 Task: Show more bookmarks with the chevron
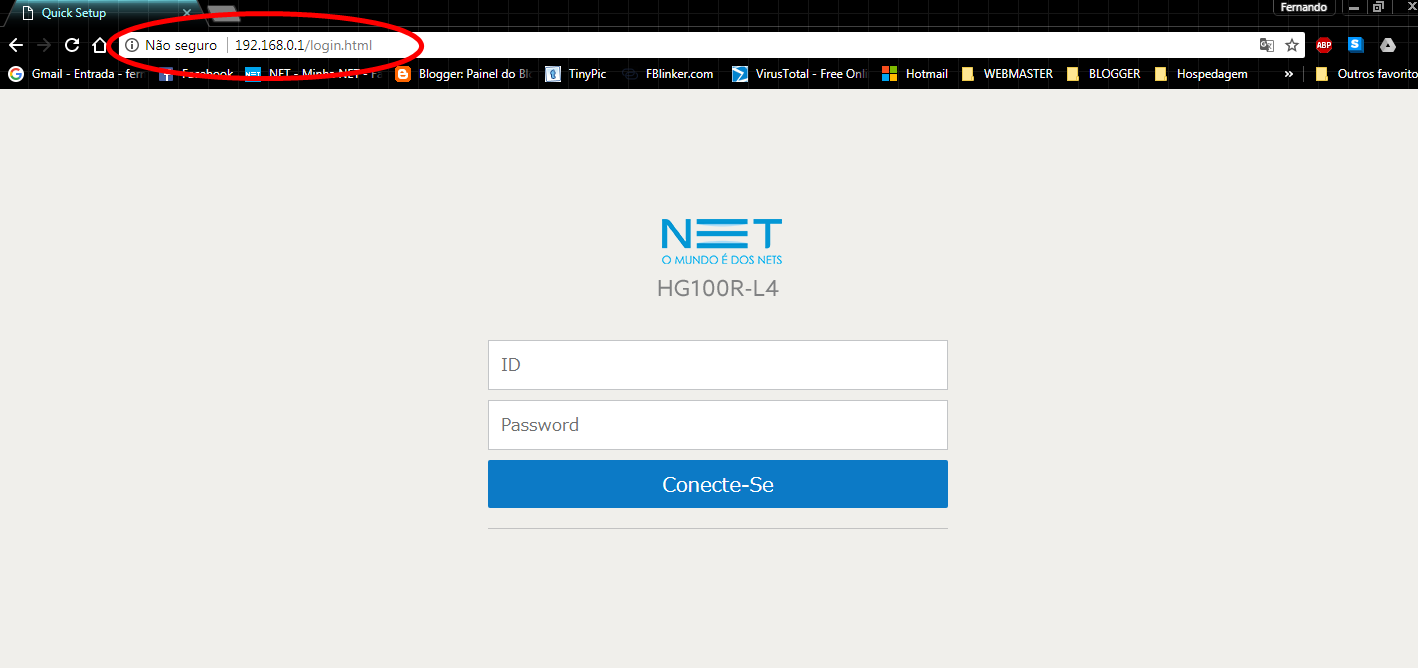pyautogui.click(x=1289, y=74)
